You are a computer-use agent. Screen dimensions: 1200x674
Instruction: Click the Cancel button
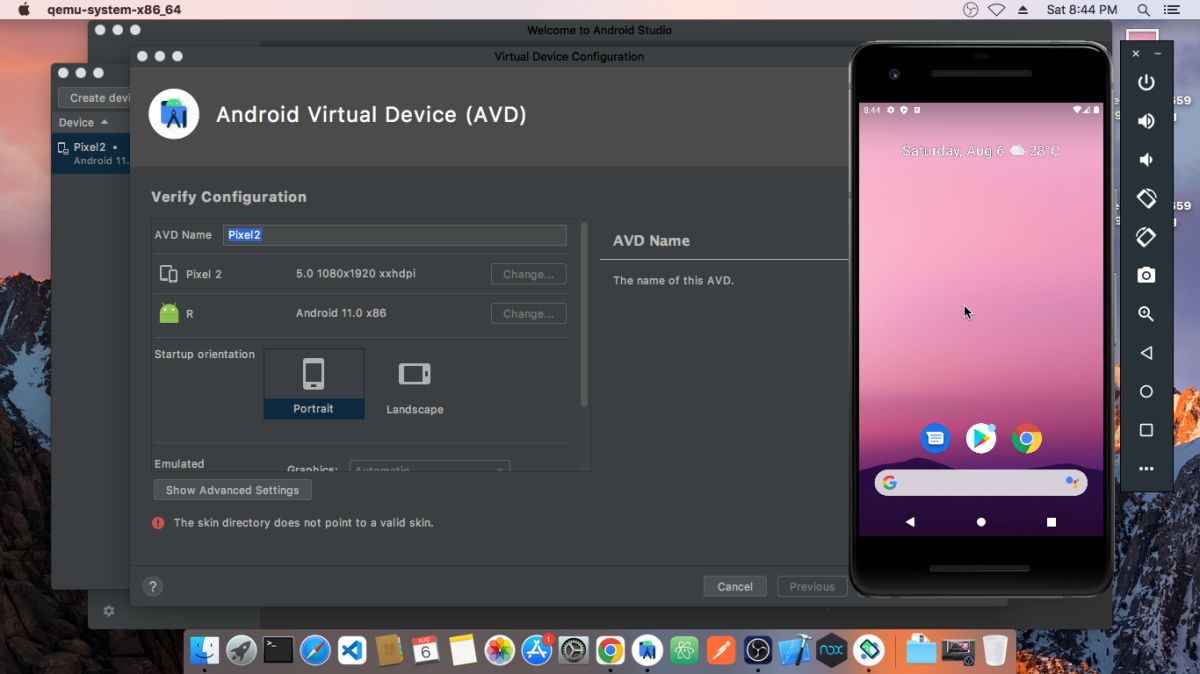tap(735, 587)
